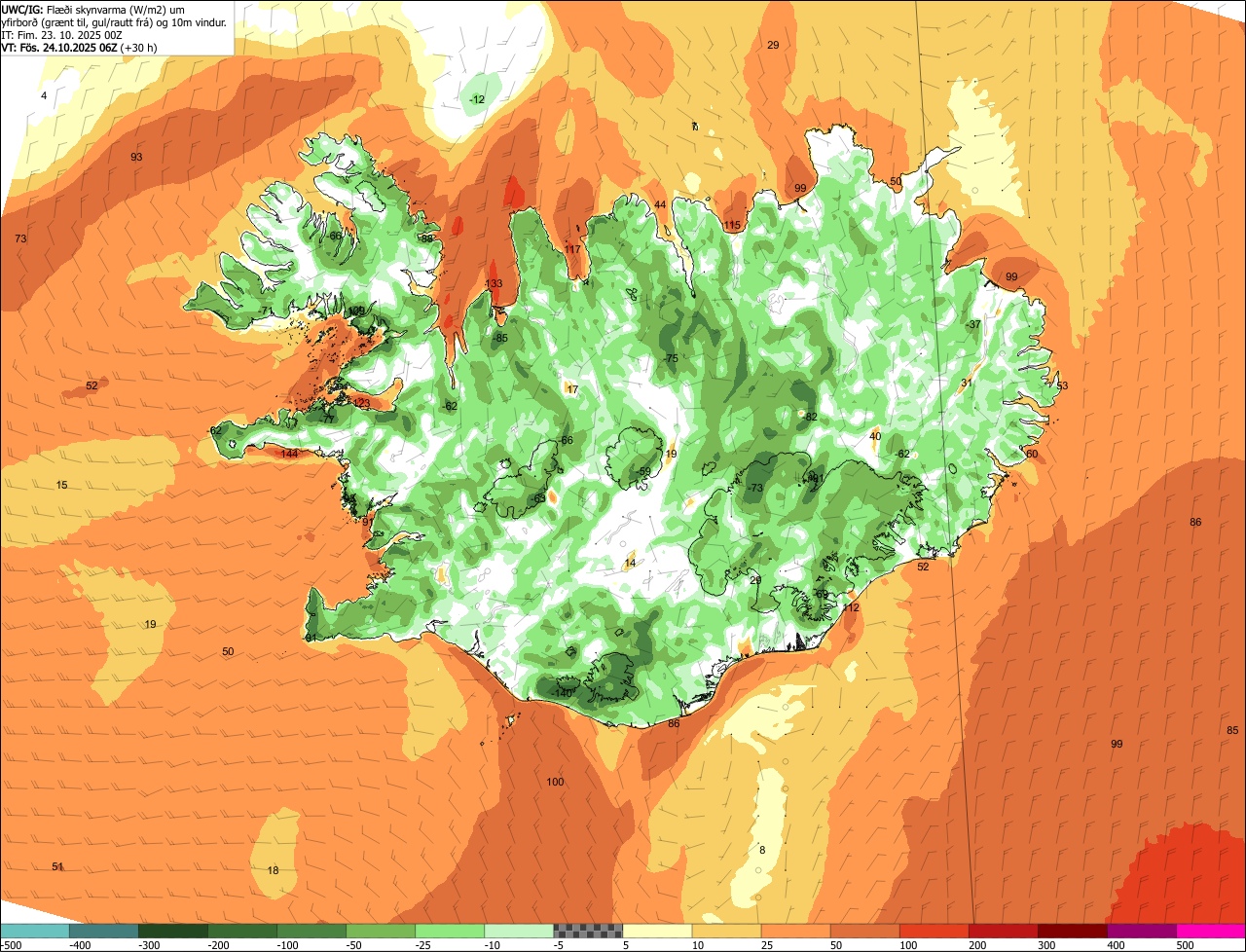Click the 115 value on the north coast
Screen dimensions: 1246x952
(732, 226)
